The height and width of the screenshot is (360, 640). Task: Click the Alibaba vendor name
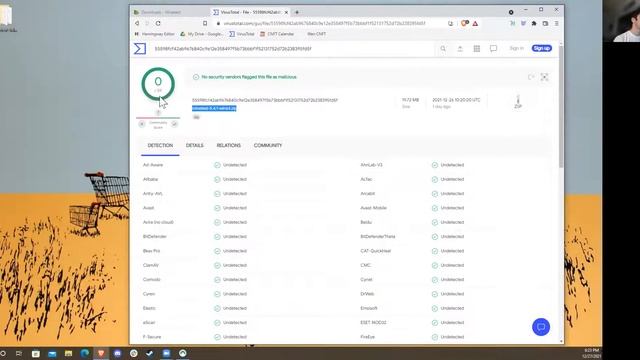click(x=150, y=179)
